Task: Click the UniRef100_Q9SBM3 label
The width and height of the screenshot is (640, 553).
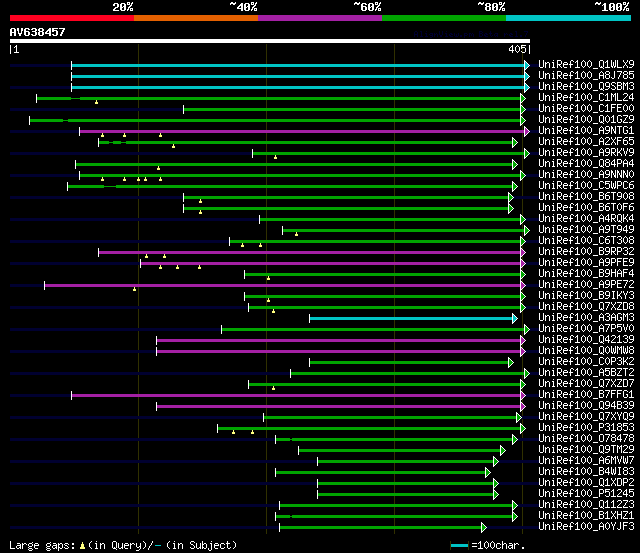Action: point(586,87)
